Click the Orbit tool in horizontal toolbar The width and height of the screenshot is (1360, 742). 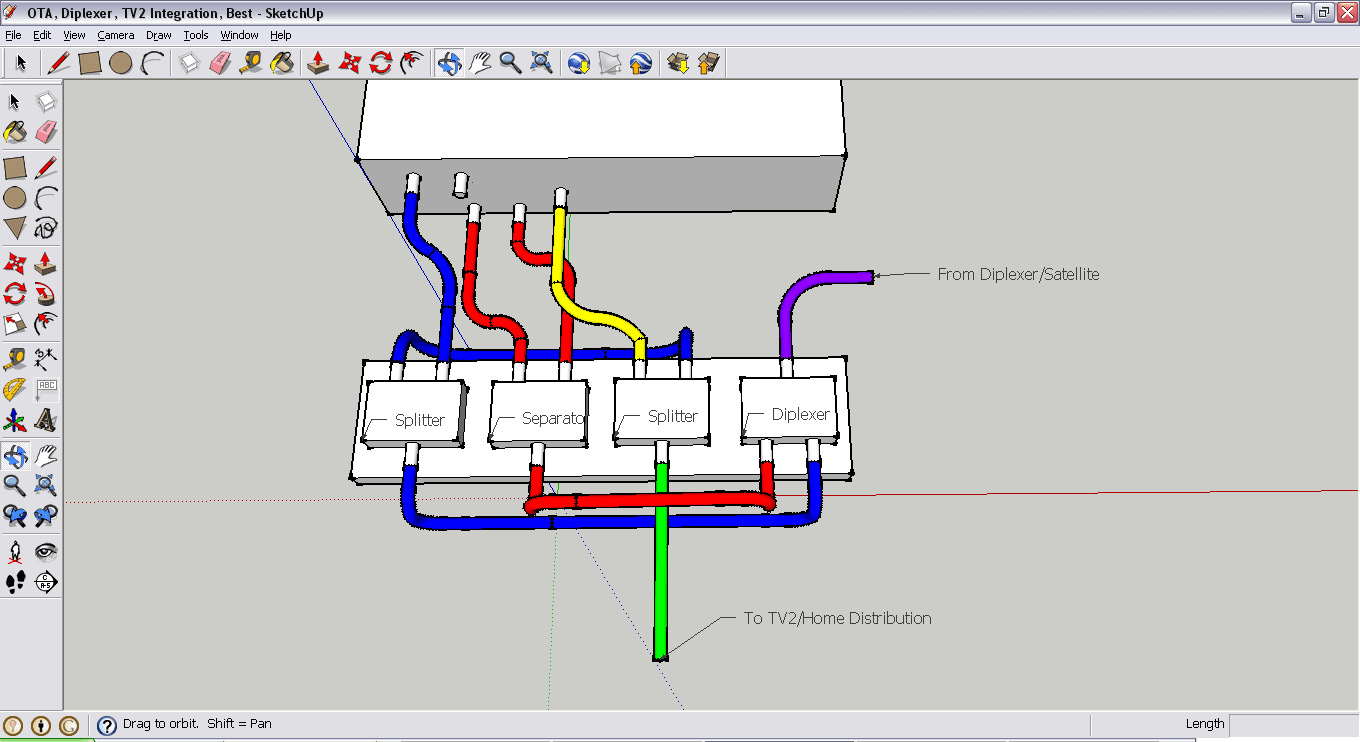pos(449,63)
